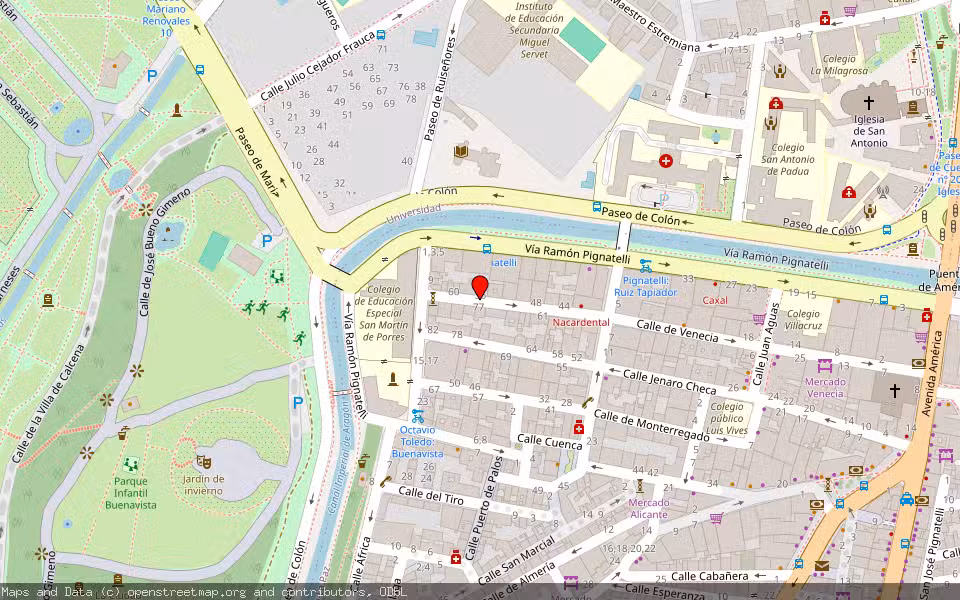Click the Iglesia de San Antonio label

coord(868,131)
